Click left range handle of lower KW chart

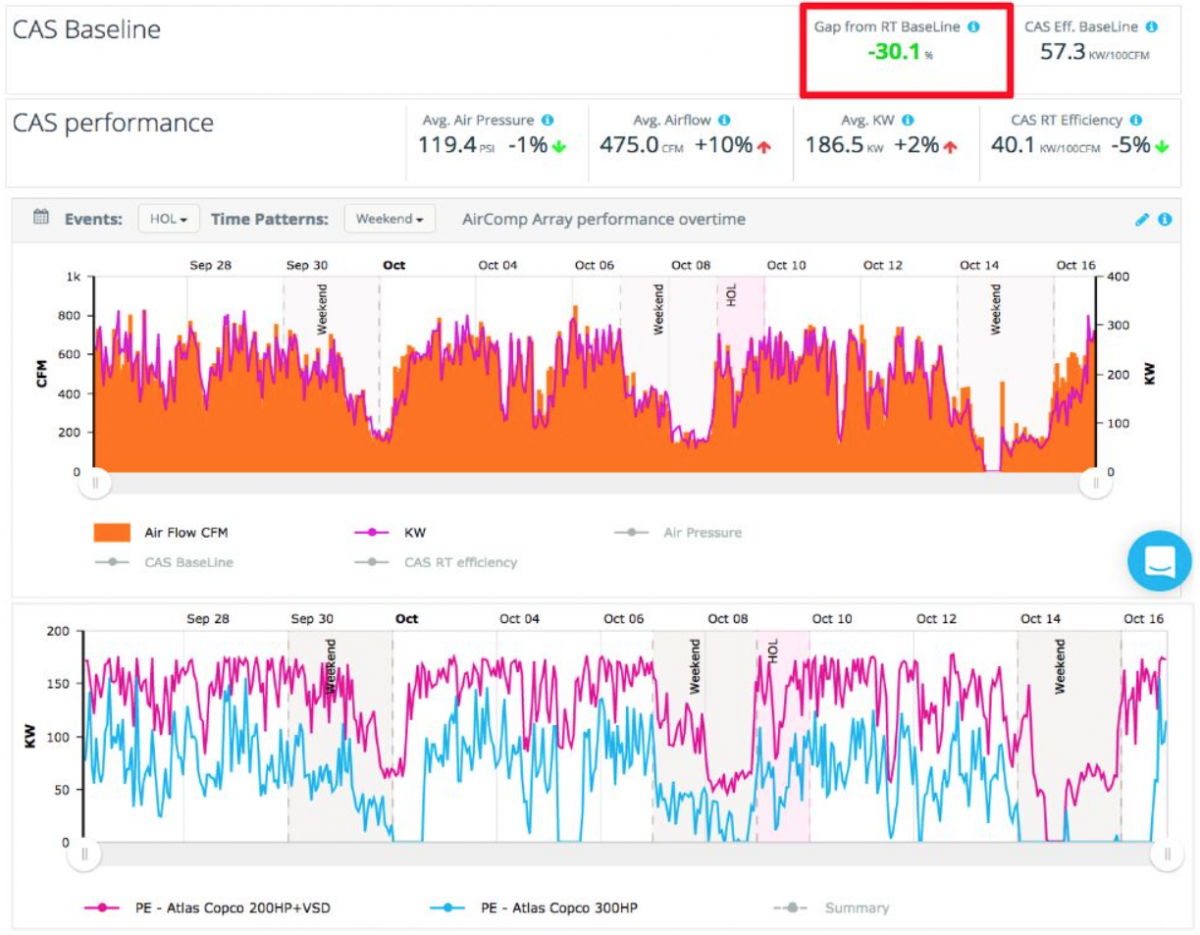[85, 854]
